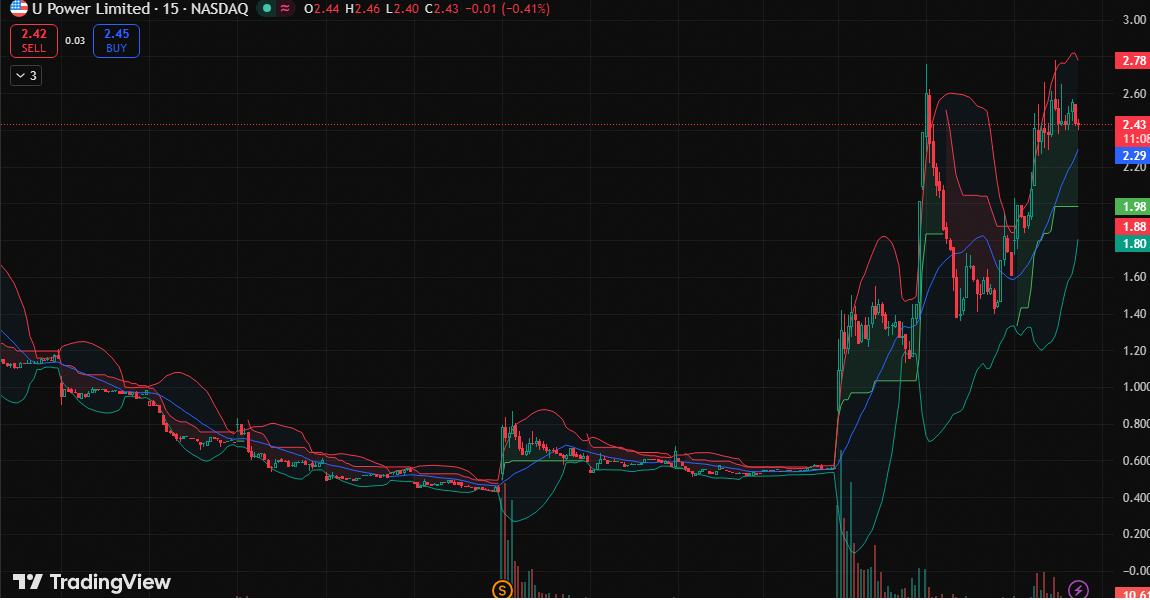The image size is (1150, 600).
Task: Click the H2.46 high value
Action: pos(362,9)
